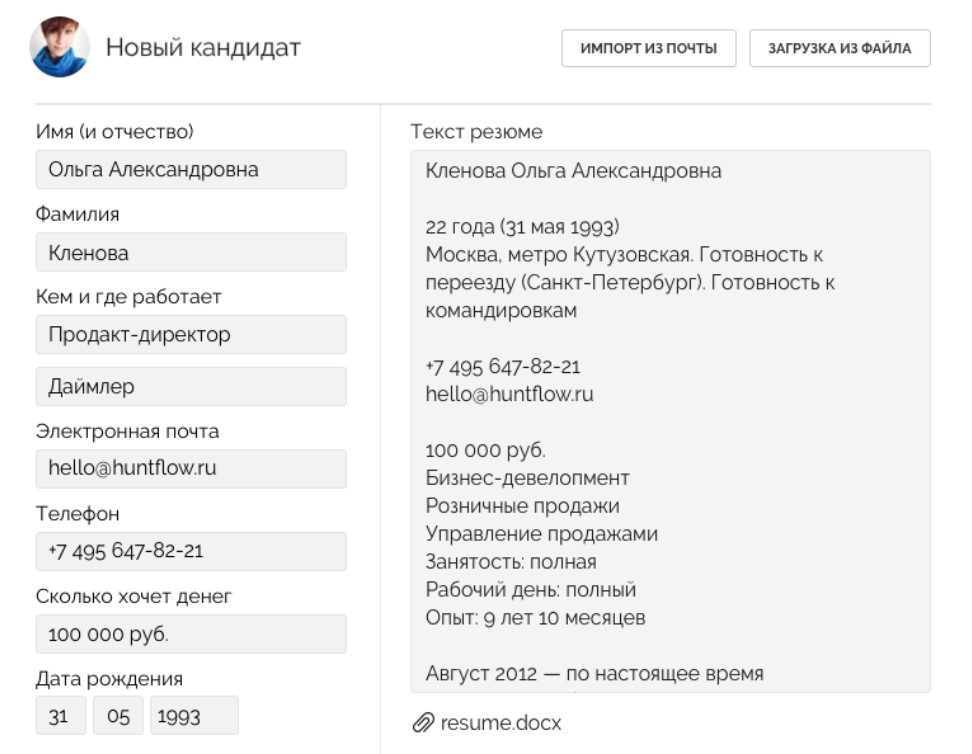The image size is (972, 754).
Task: Click the candidate avatar photo
Action: click(x=60, y=47)
